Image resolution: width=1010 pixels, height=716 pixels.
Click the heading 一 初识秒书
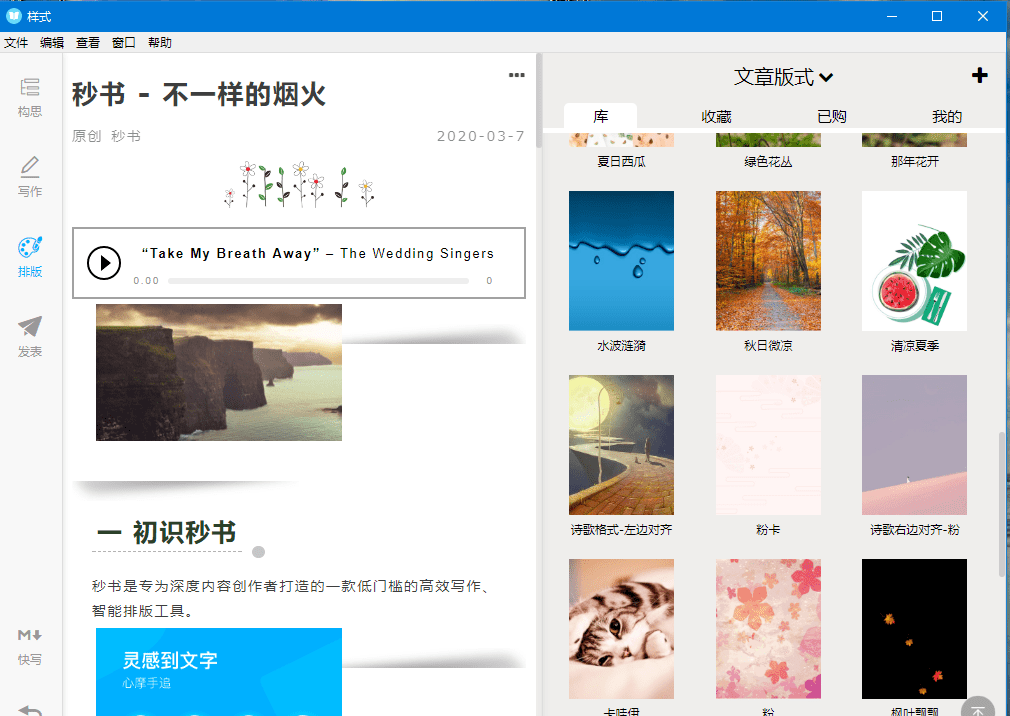click(166, 532)
